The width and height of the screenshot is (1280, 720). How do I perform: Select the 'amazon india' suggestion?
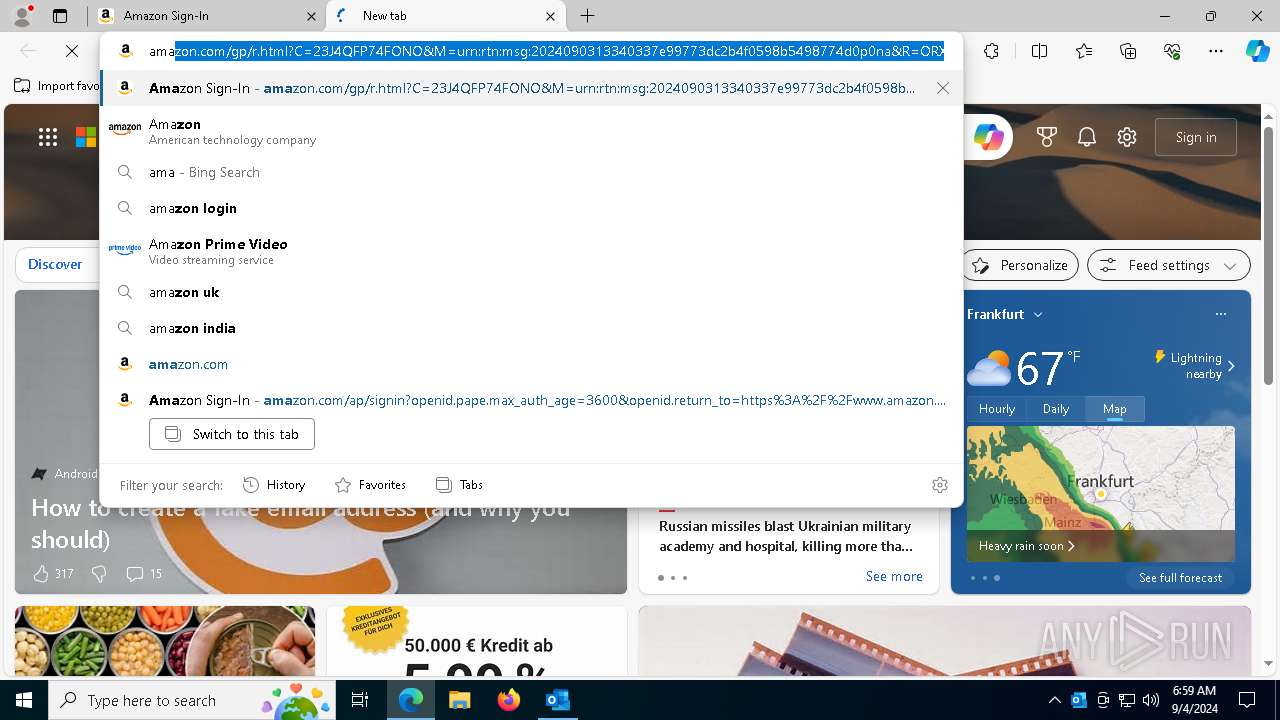coord(531,328)
